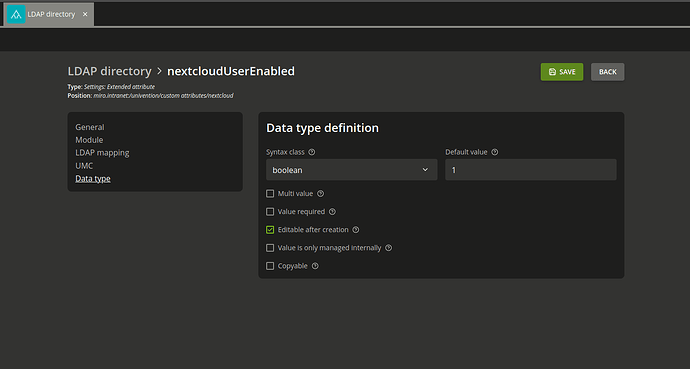The height and width of the screenshot is (369, 690).
Task: Click the Type: Settings: Extended attribute text
Action: 111,87
